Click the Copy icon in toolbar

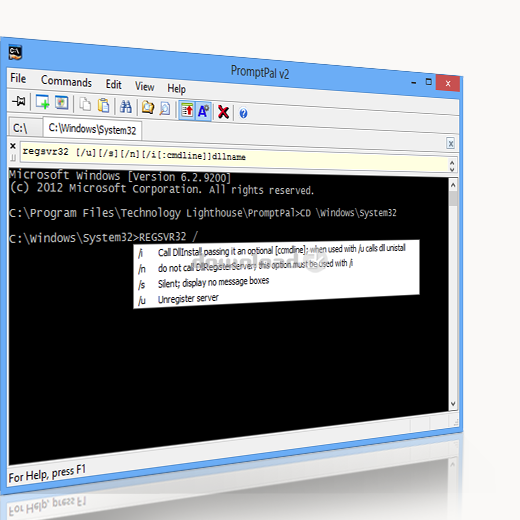85,104
